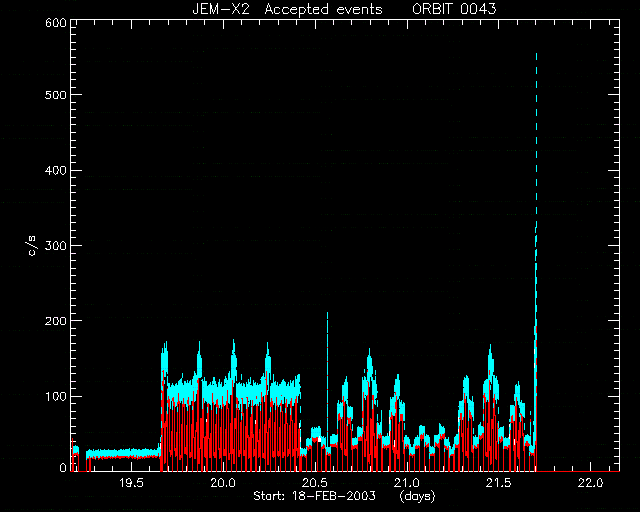640x512 pixels.
Task: Click the (days) unit label
Action: [417, 496]
